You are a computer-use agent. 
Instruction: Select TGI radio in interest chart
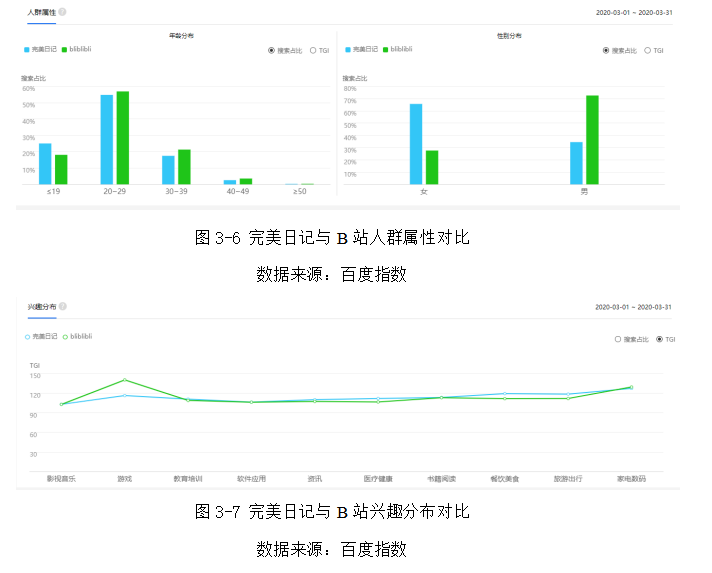tap(659, 339)
